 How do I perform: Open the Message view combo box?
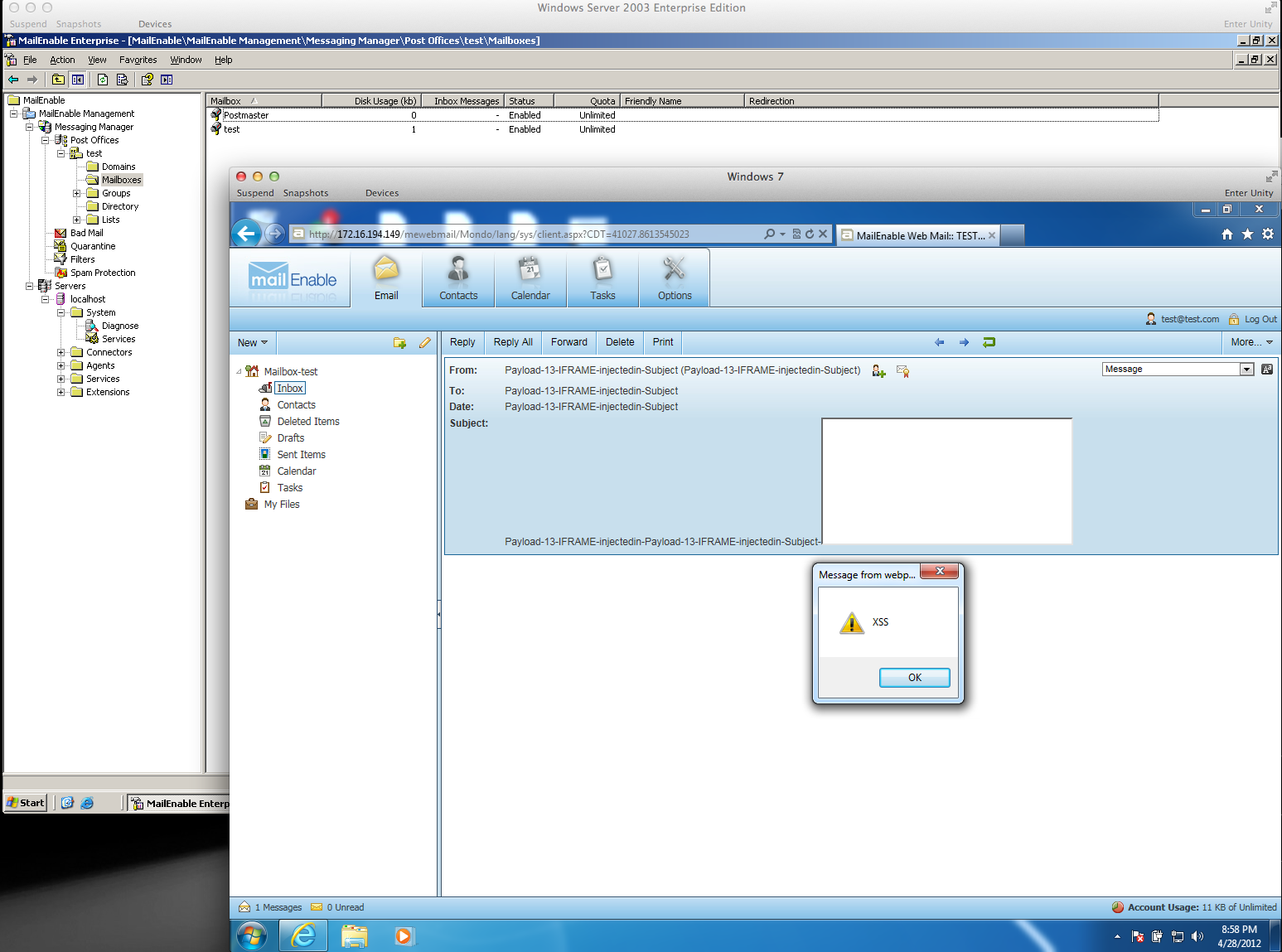pos(1178,370)
